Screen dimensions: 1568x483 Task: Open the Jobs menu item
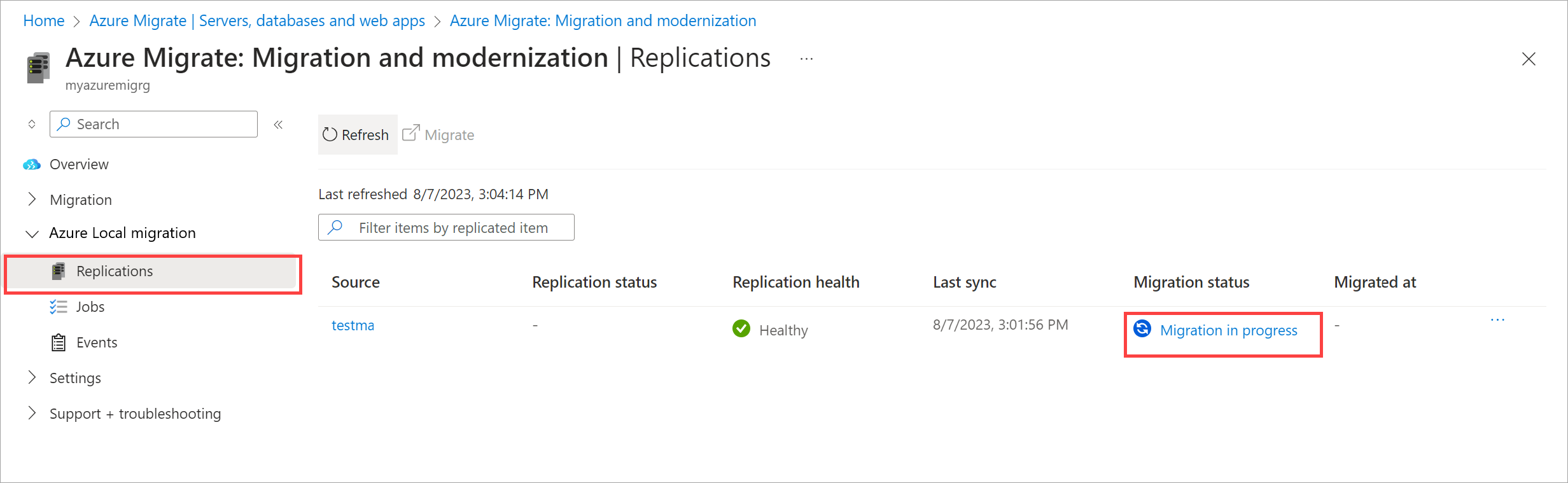(90, 307)
